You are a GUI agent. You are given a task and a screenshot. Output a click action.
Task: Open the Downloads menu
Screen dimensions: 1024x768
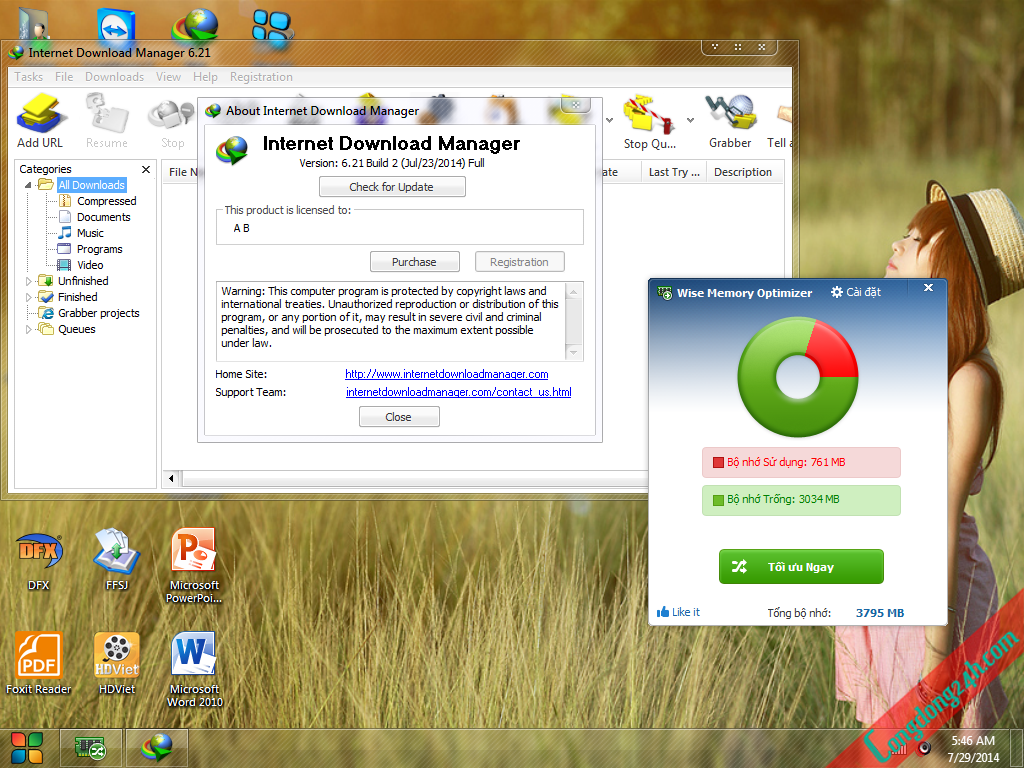(114, 77)
